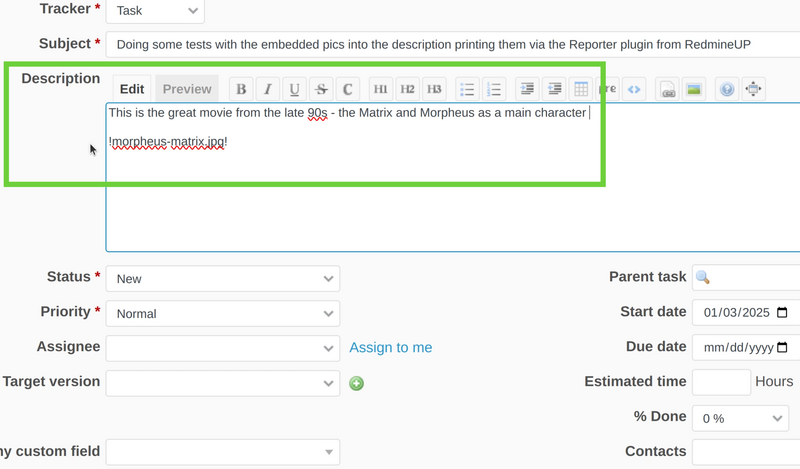Insert a table in the description
Screen dimensions: 800x469
(581, 89)
